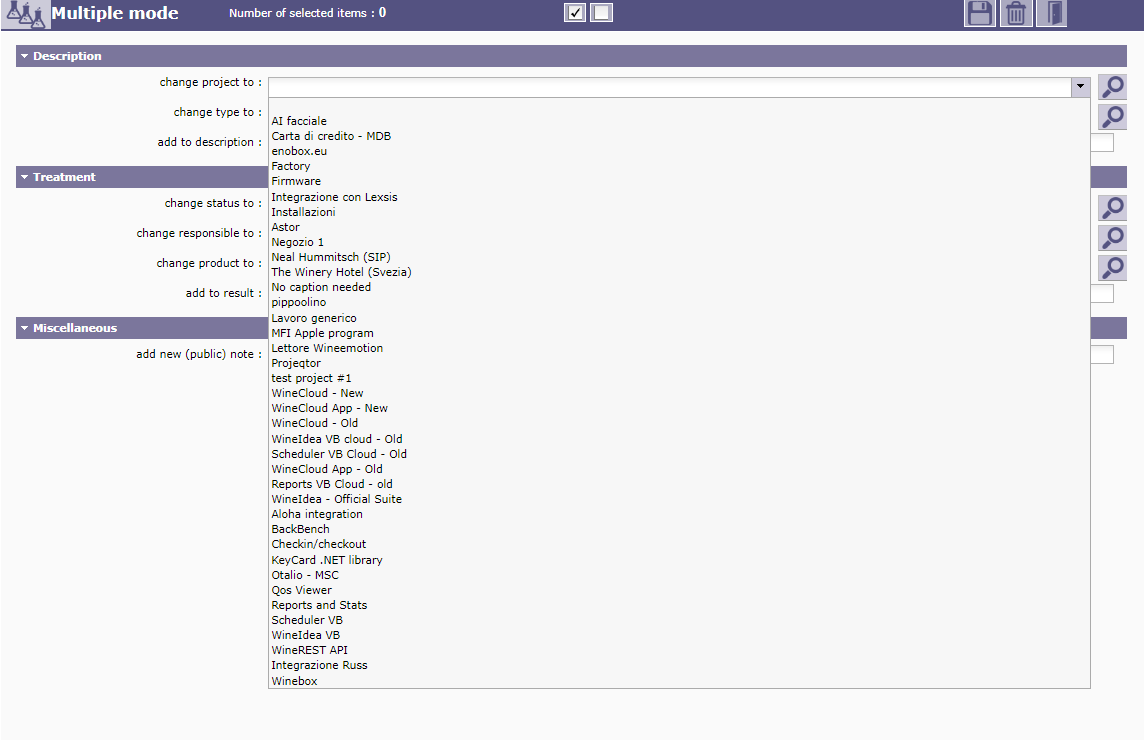Choose WineIdea VB project
1144x740 pixels.
pyautogui.click(x=679, y=636)
